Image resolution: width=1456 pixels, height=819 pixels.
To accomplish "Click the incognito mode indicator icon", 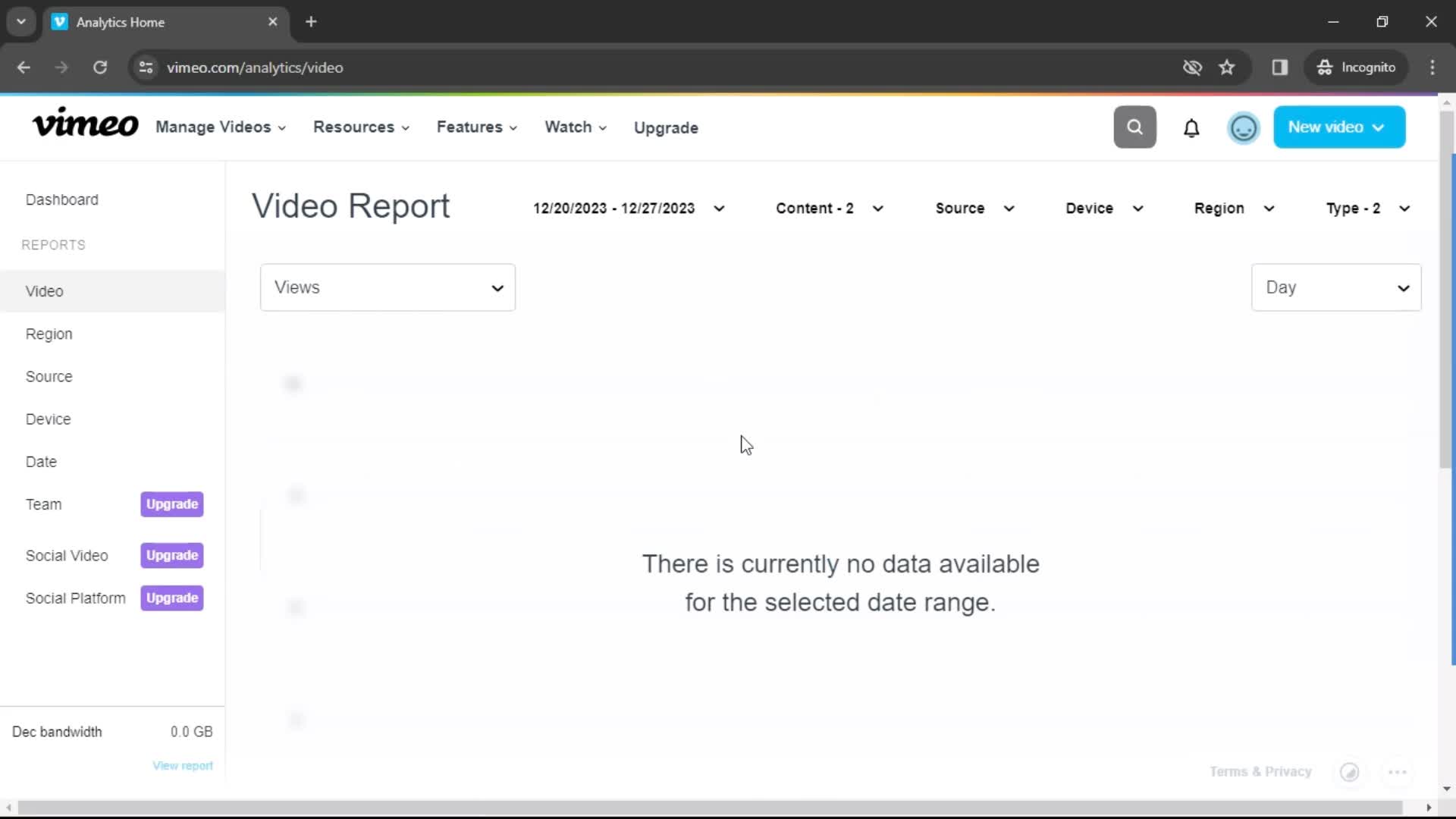I will [x=1324, y=67].
